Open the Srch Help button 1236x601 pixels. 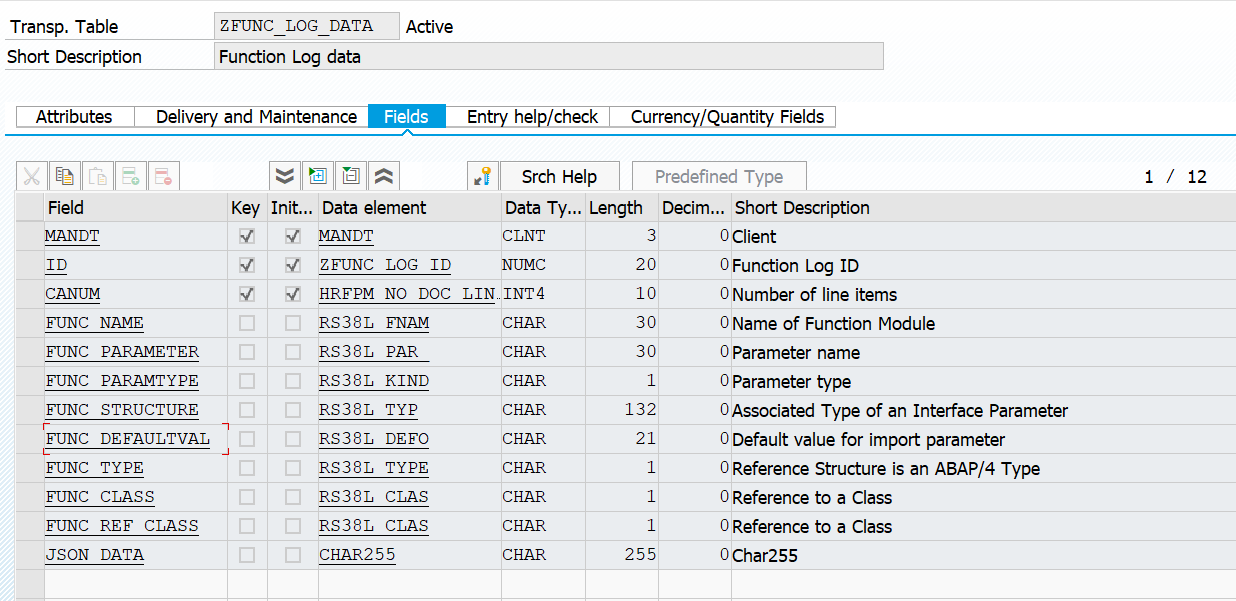[560, 177]
